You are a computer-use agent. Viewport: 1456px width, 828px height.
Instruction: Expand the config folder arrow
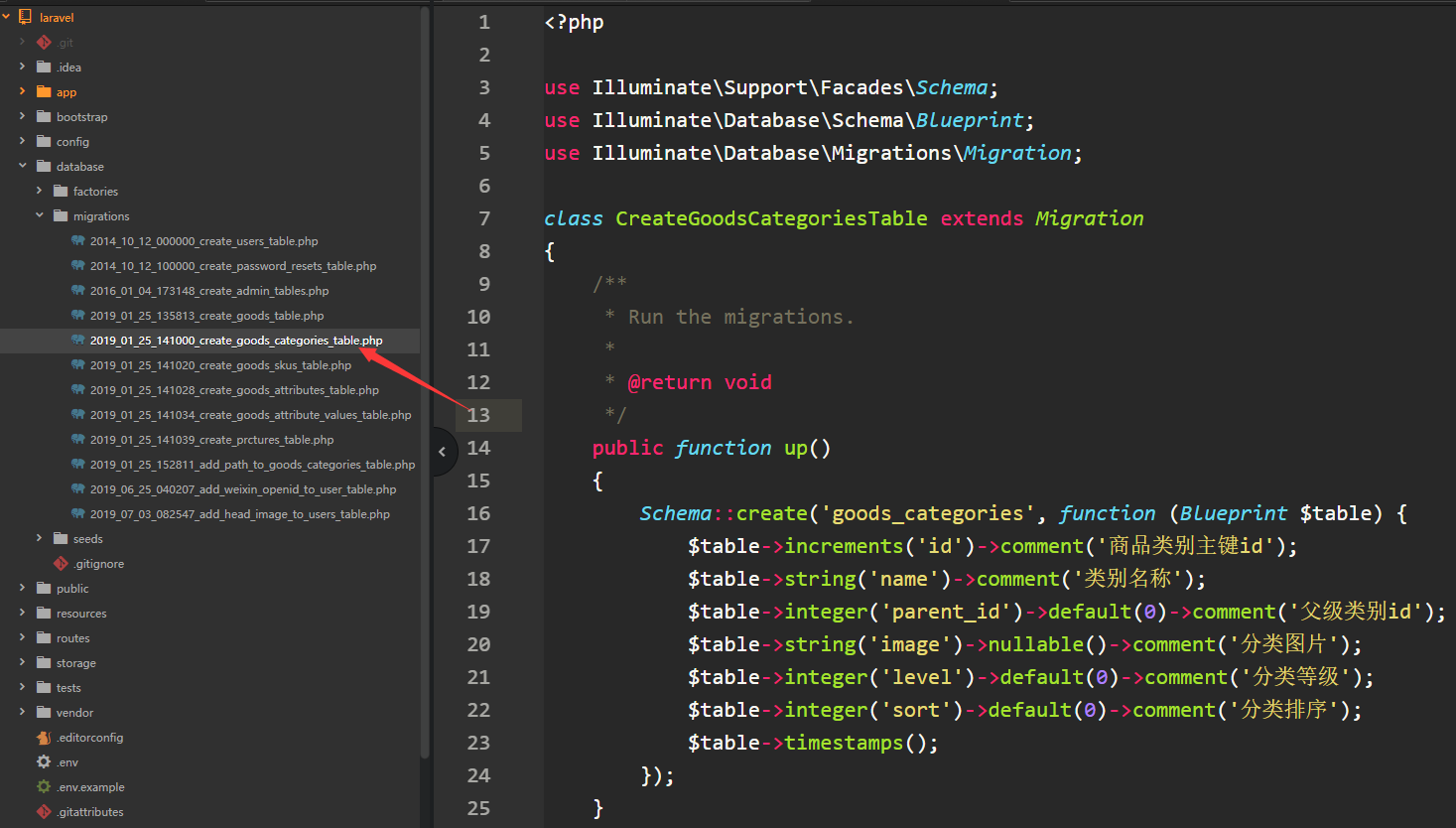(22, 141)
